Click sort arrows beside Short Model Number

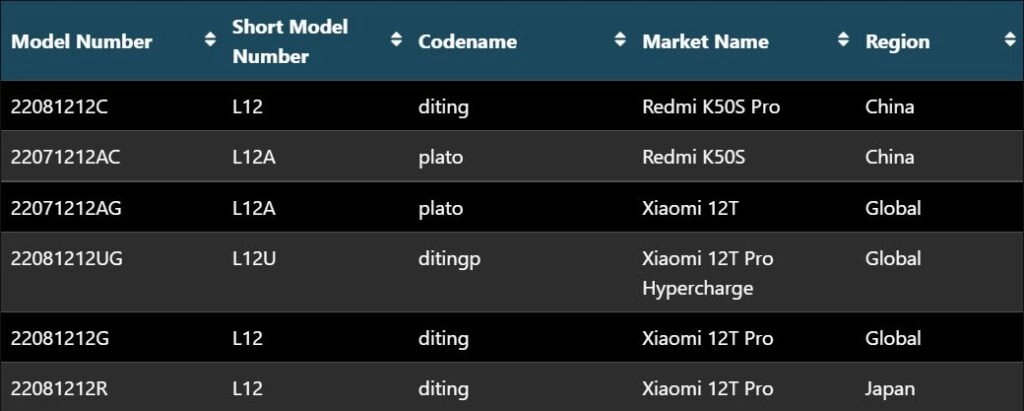(x=396, y=40)
